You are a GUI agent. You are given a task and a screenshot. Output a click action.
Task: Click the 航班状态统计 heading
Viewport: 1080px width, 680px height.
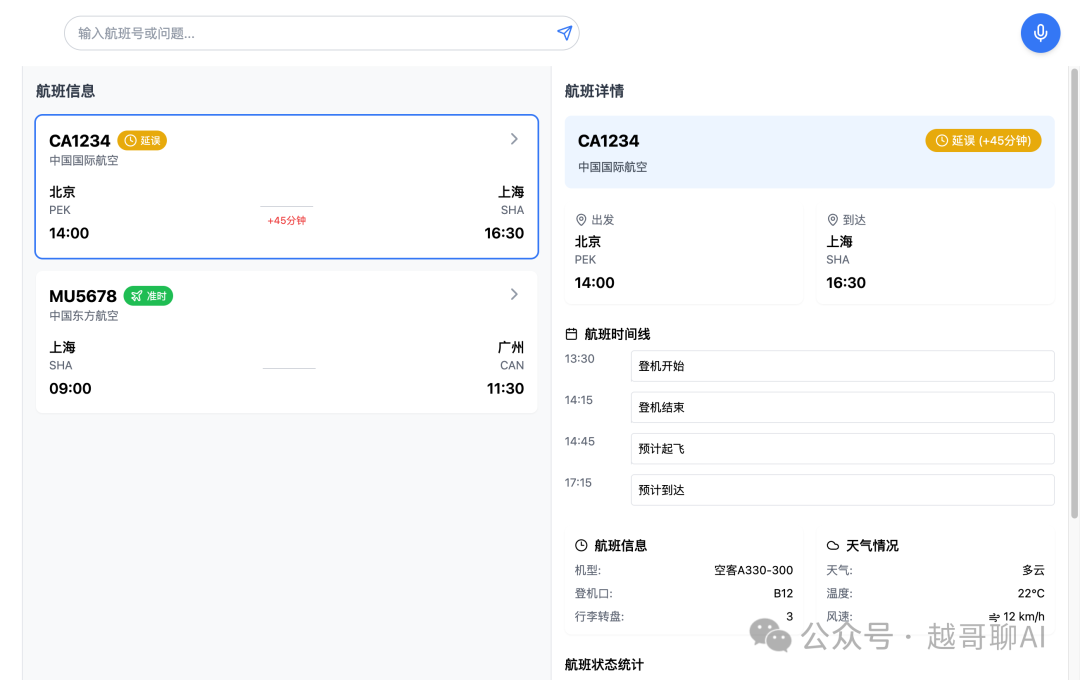(604, 665)
